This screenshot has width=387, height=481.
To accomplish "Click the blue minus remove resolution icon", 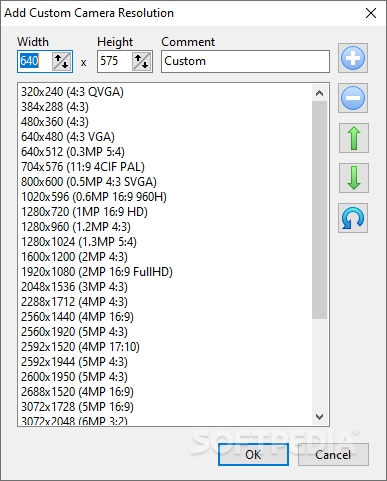I will [353, 98].
